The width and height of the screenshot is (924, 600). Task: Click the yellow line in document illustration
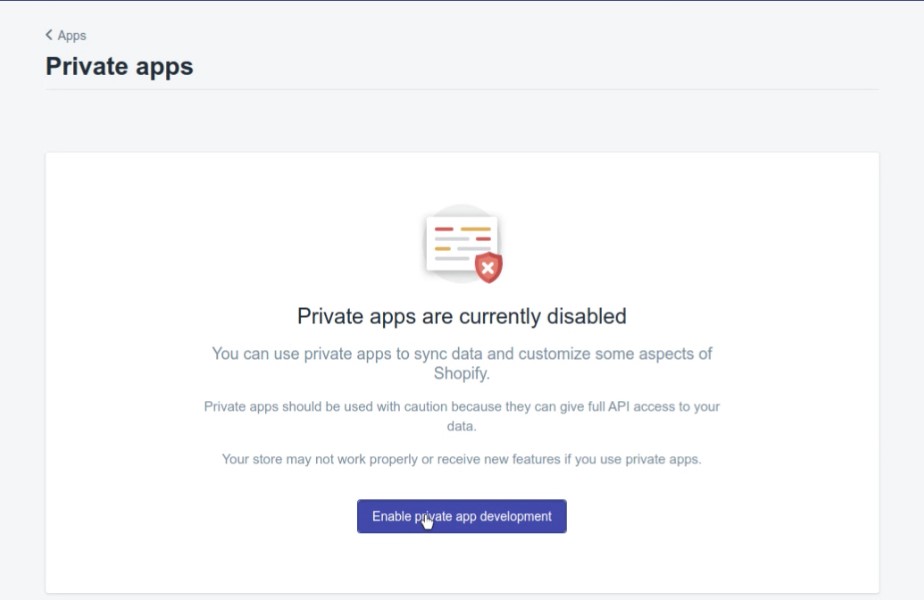click(x=476, y=229)
